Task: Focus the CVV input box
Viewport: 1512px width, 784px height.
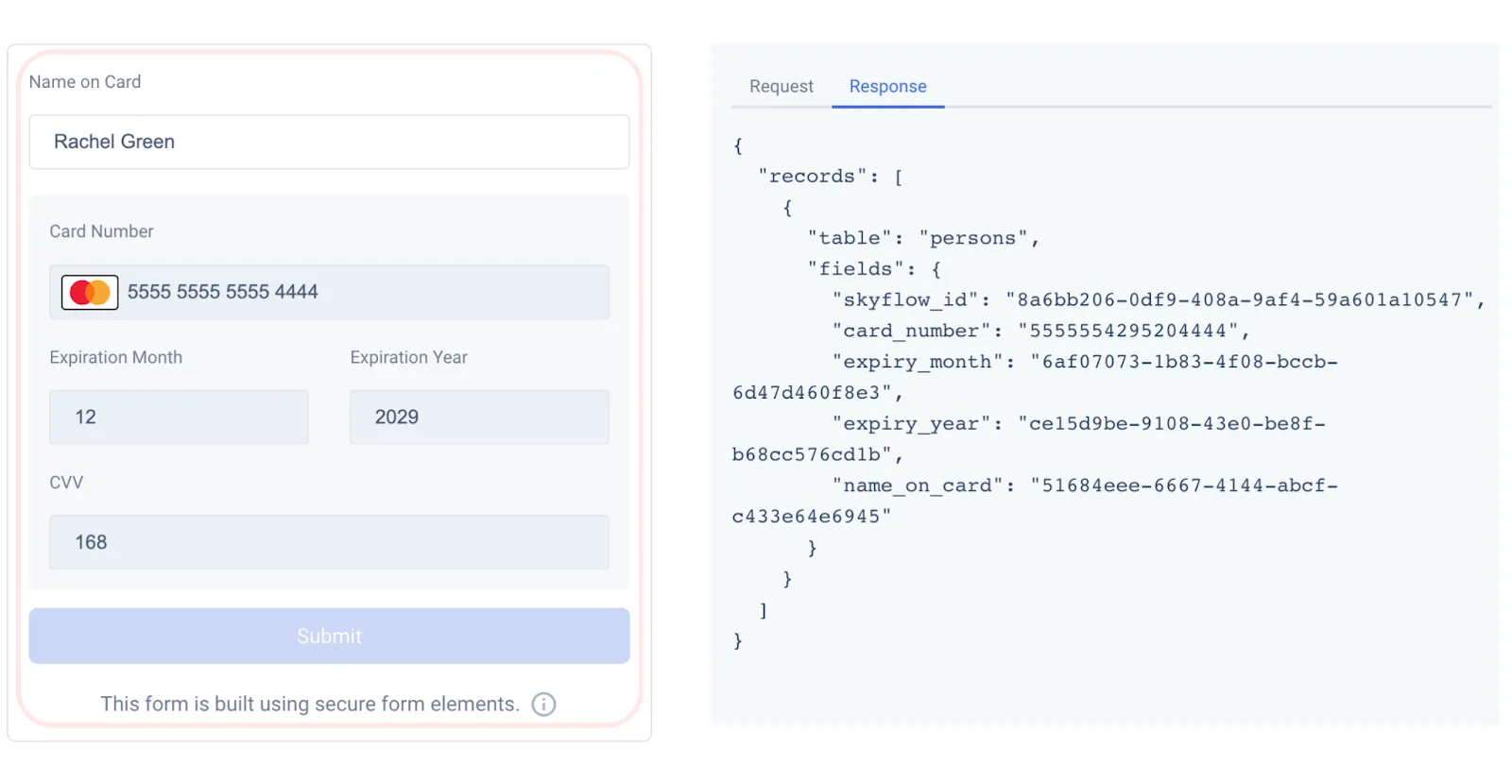Action: (329, 542)
